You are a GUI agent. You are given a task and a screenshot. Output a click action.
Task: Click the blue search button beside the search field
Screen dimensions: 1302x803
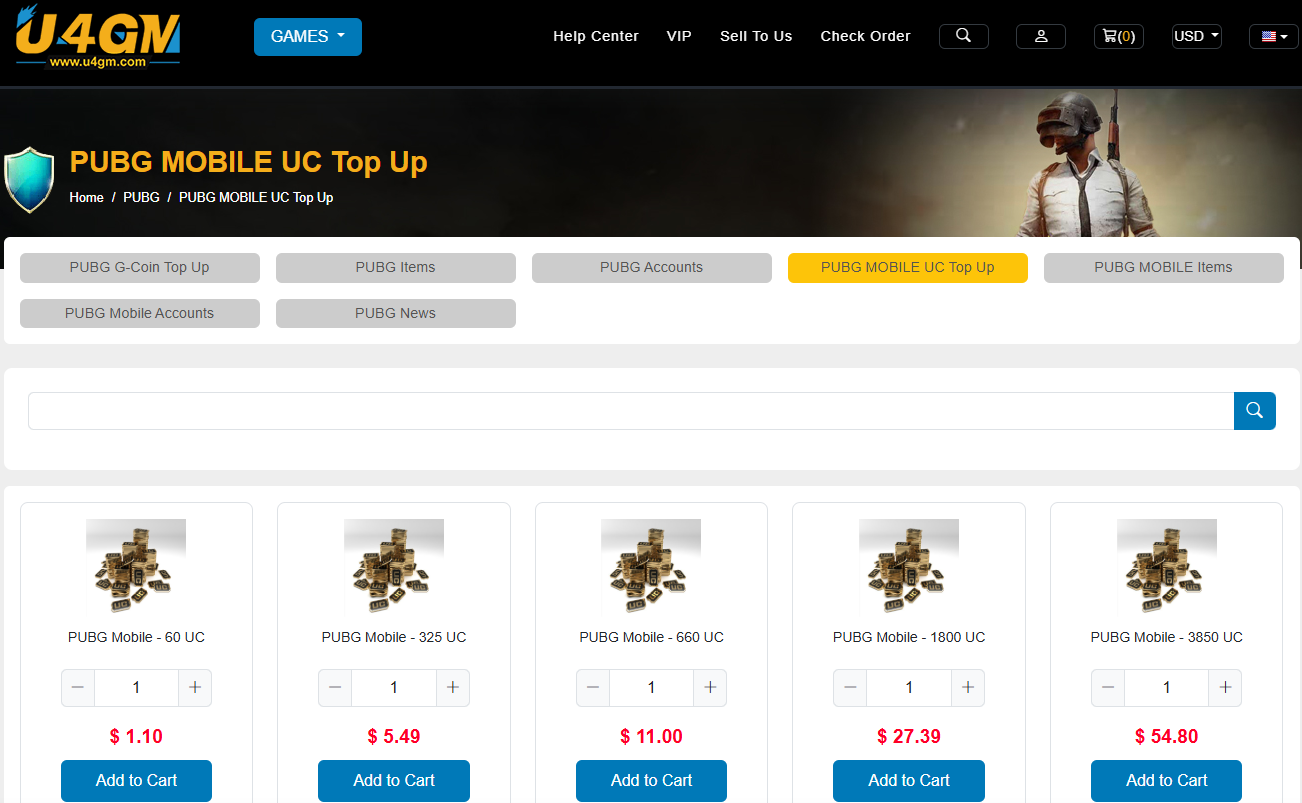click(x=1255, y=411)
